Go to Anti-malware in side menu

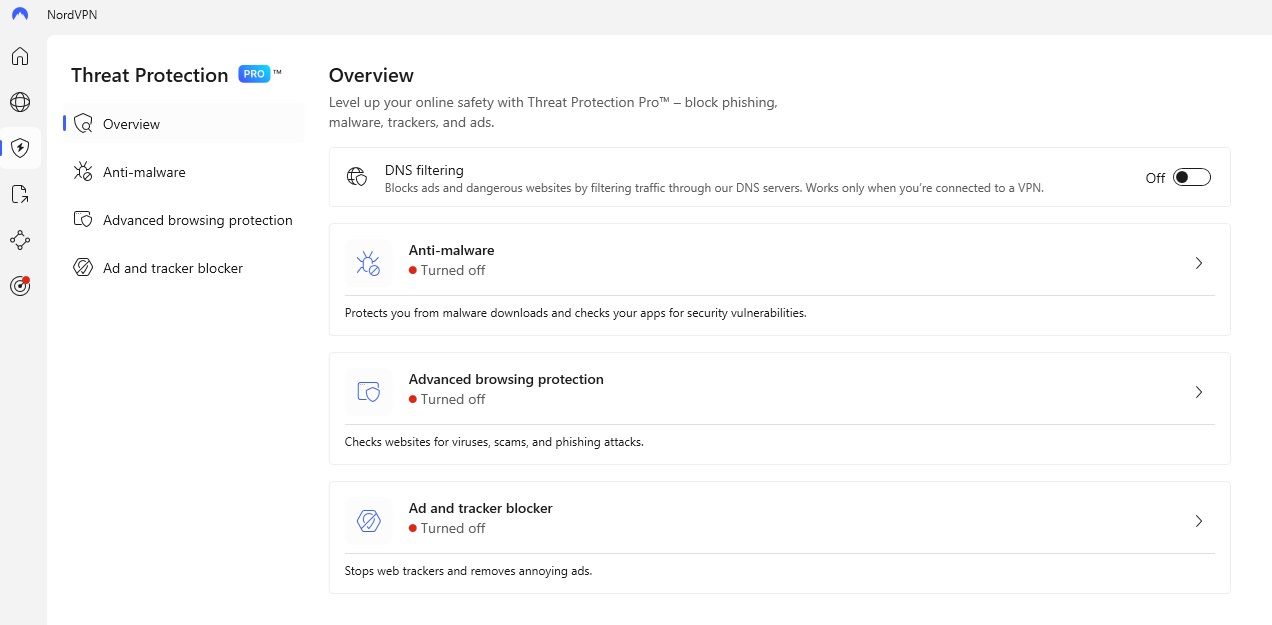click(x=144, y=172)
